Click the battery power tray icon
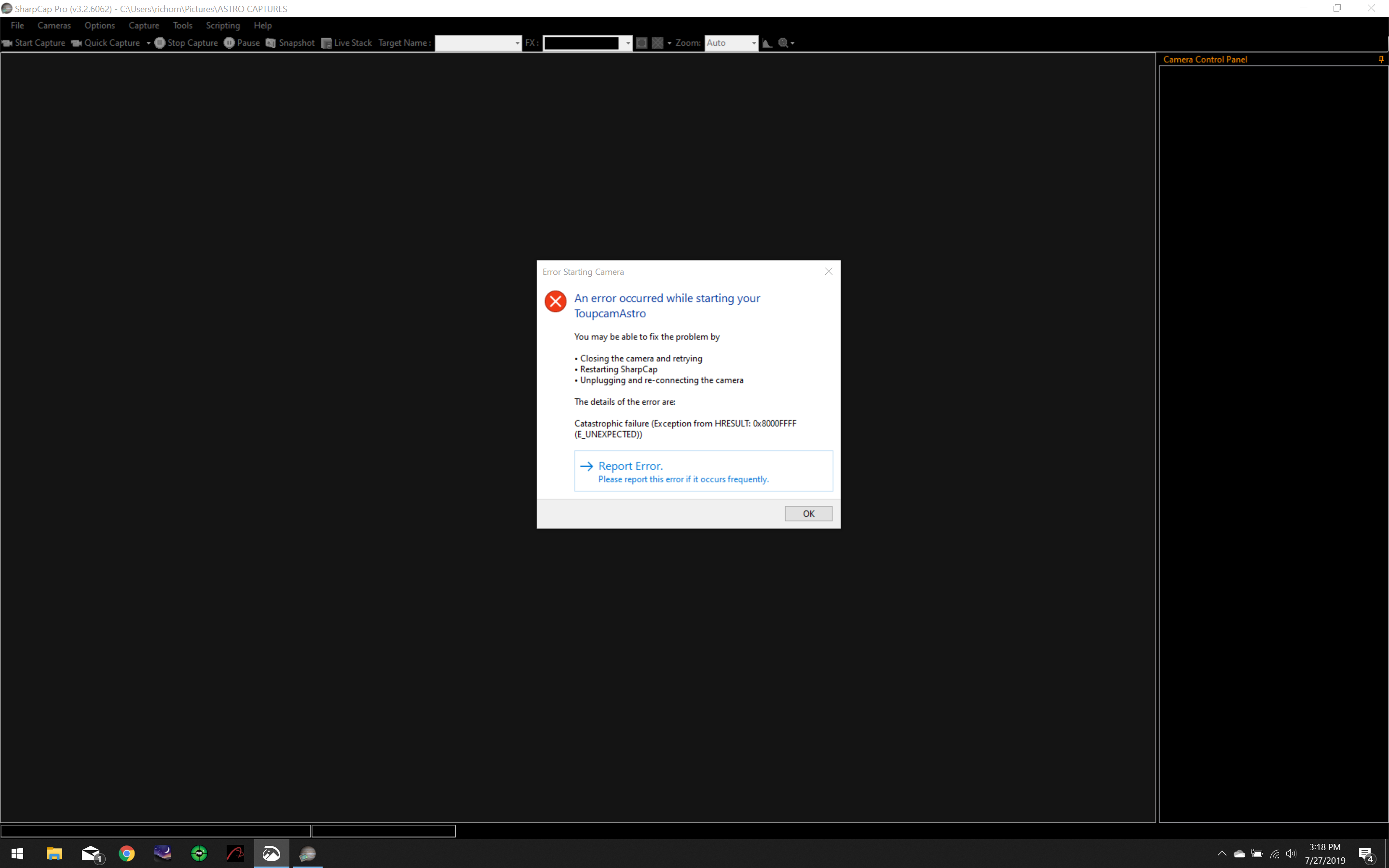Screen dimensions: 1389x868 [x=1257, y=854]
